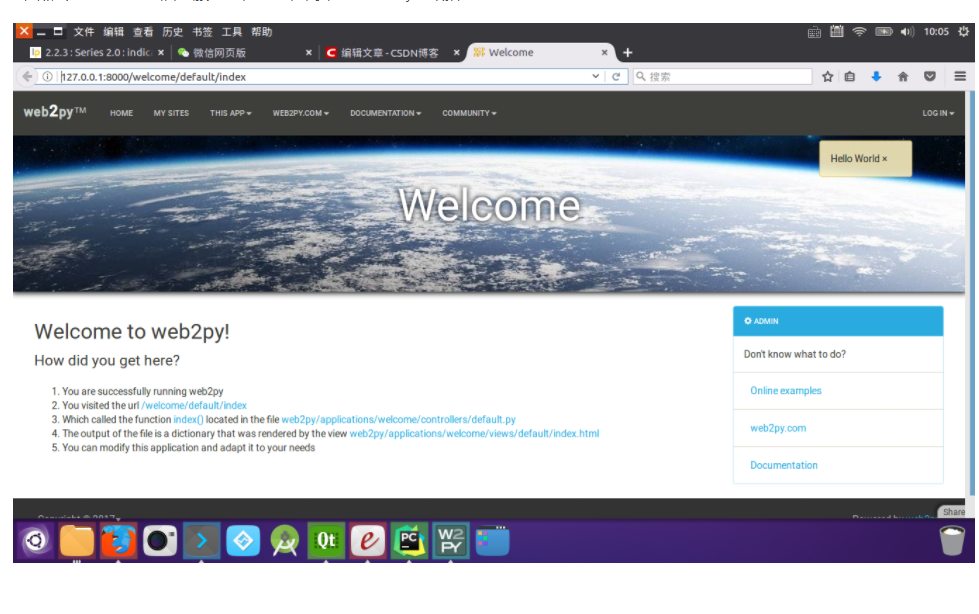This screenshot has height=614, width=979.
Task: Click the index() function link
Action: tap(189, 419)
